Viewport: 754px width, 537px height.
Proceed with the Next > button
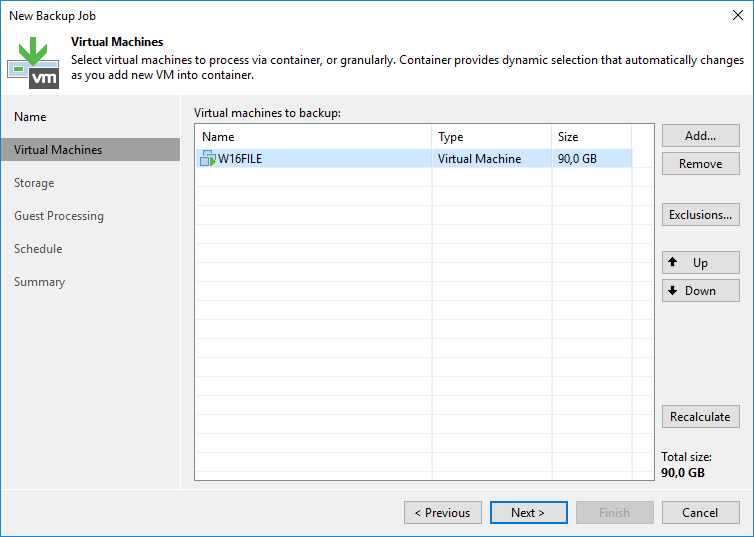coord(528,513)
